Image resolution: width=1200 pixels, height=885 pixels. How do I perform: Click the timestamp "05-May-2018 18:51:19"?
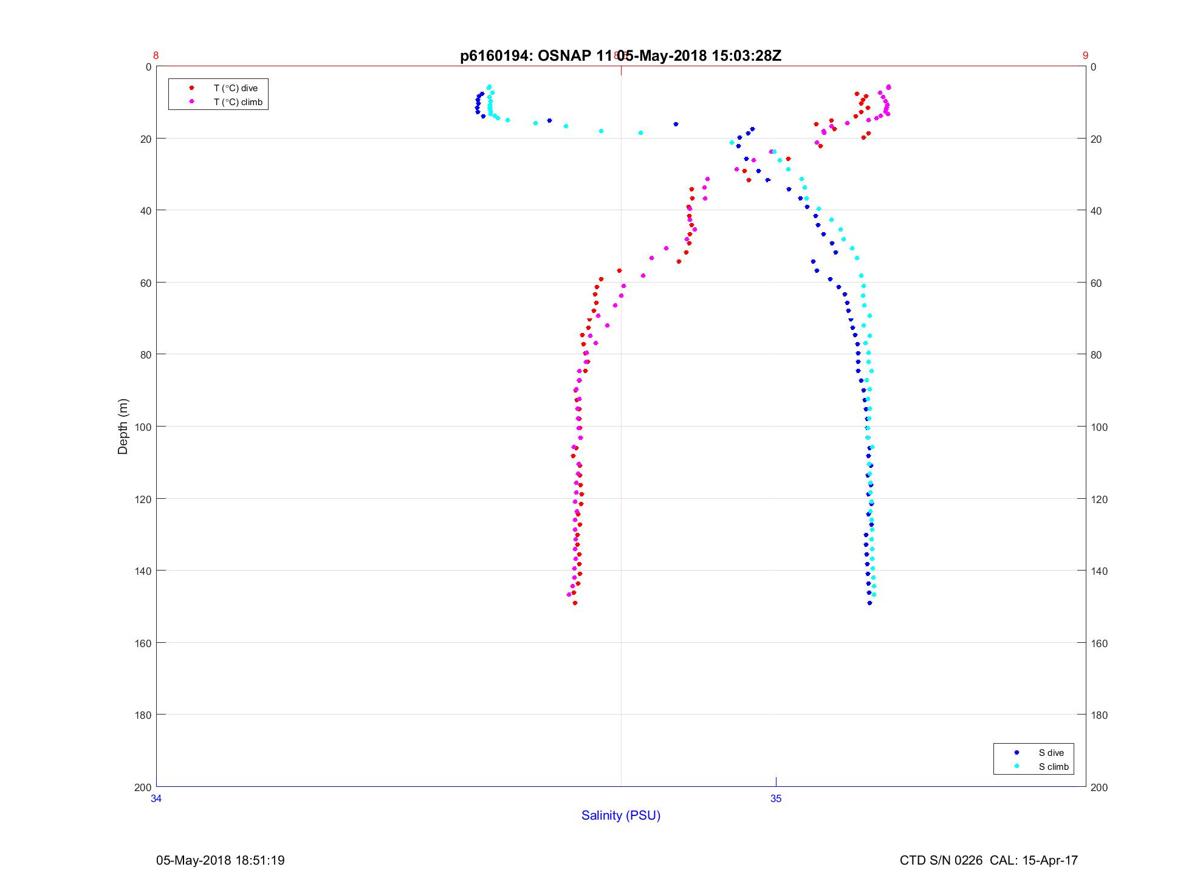tap(220, 860)
